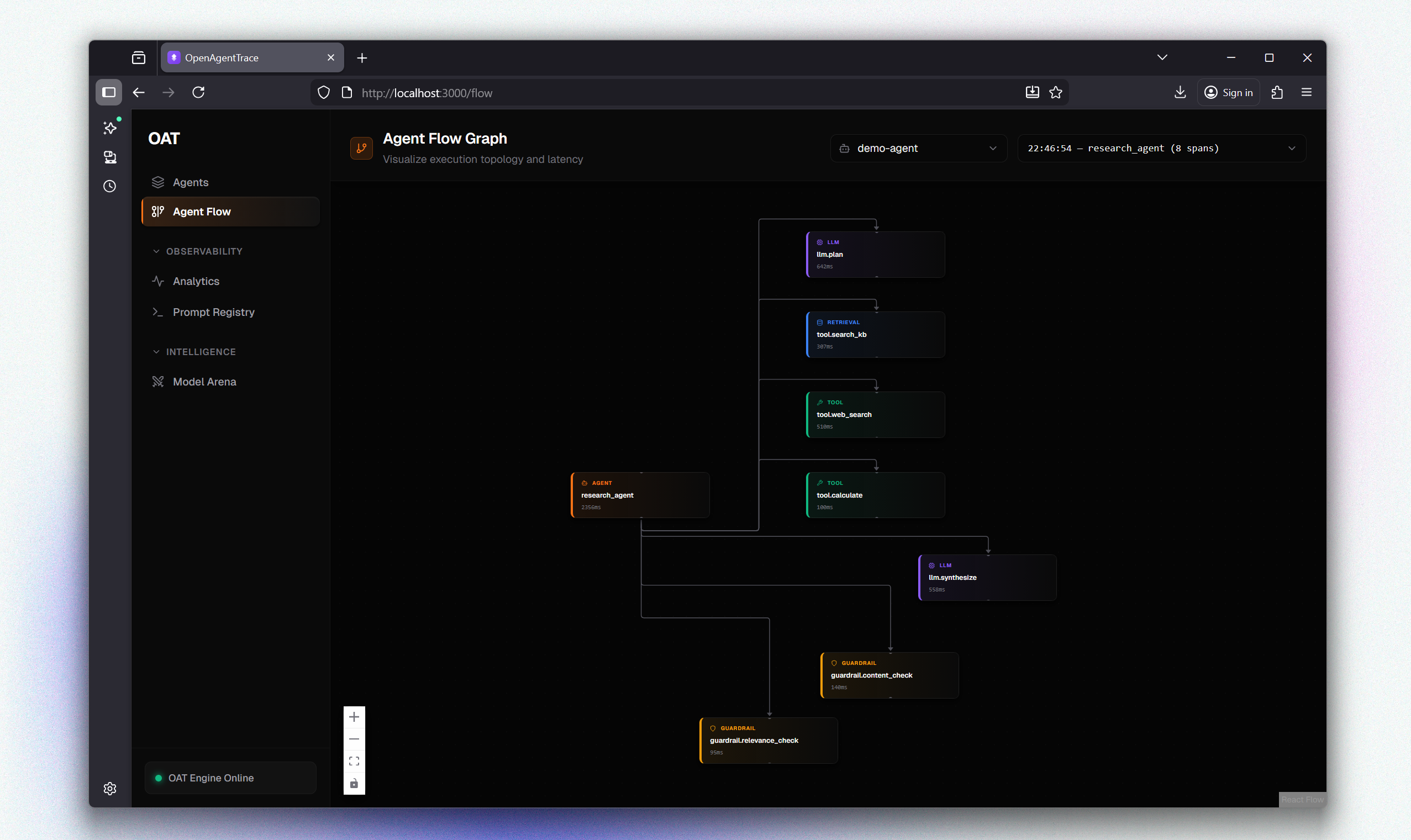Toggle the lock on the flow canvas

[x=355, y=784]
